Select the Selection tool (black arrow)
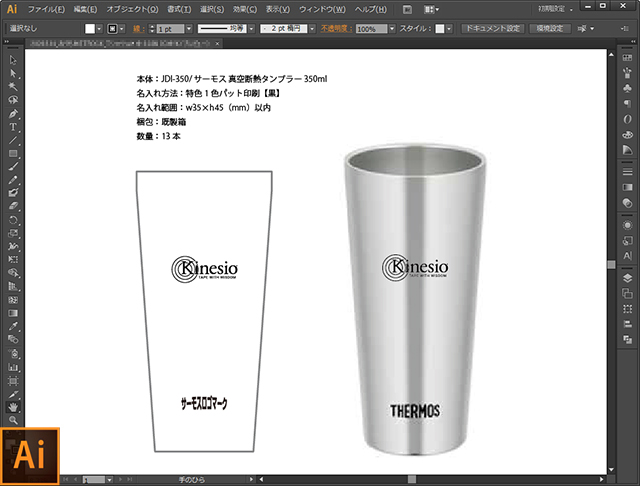Image resolution: width=640 pixels, height=486 pixels. click(x=13, y=60)
